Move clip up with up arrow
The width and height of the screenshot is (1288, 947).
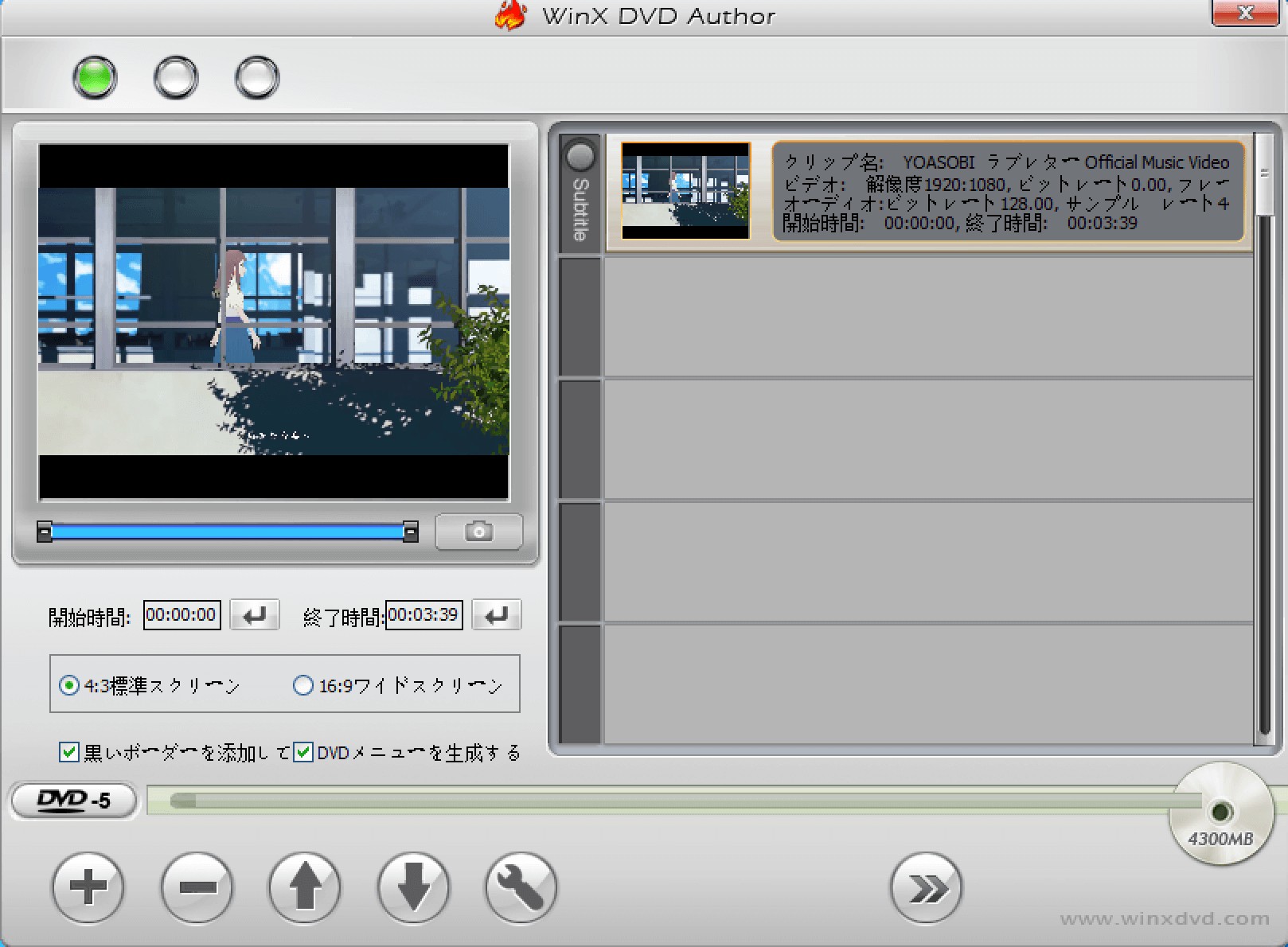[x=305, y=887]
